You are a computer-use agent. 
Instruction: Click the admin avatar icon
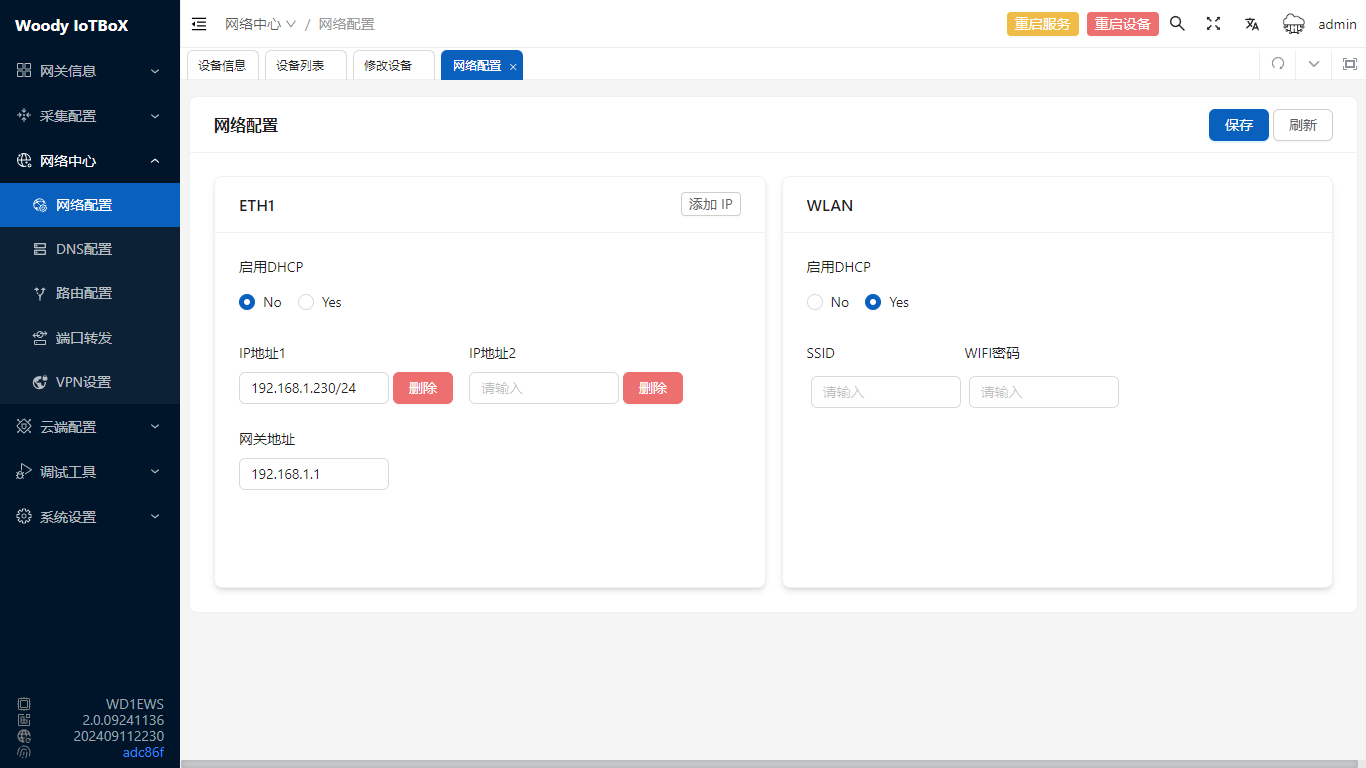coord(1294,24)
